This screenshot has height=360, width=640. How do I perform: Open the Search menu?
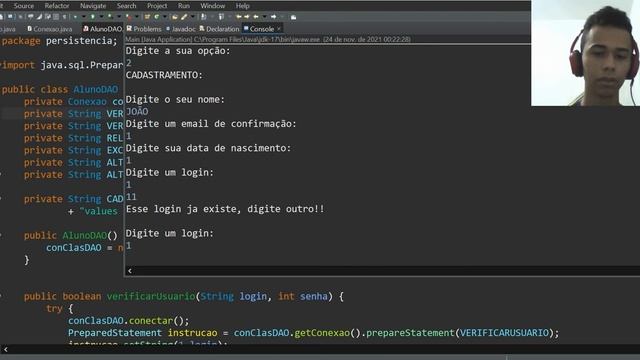[x=126, y=6]
